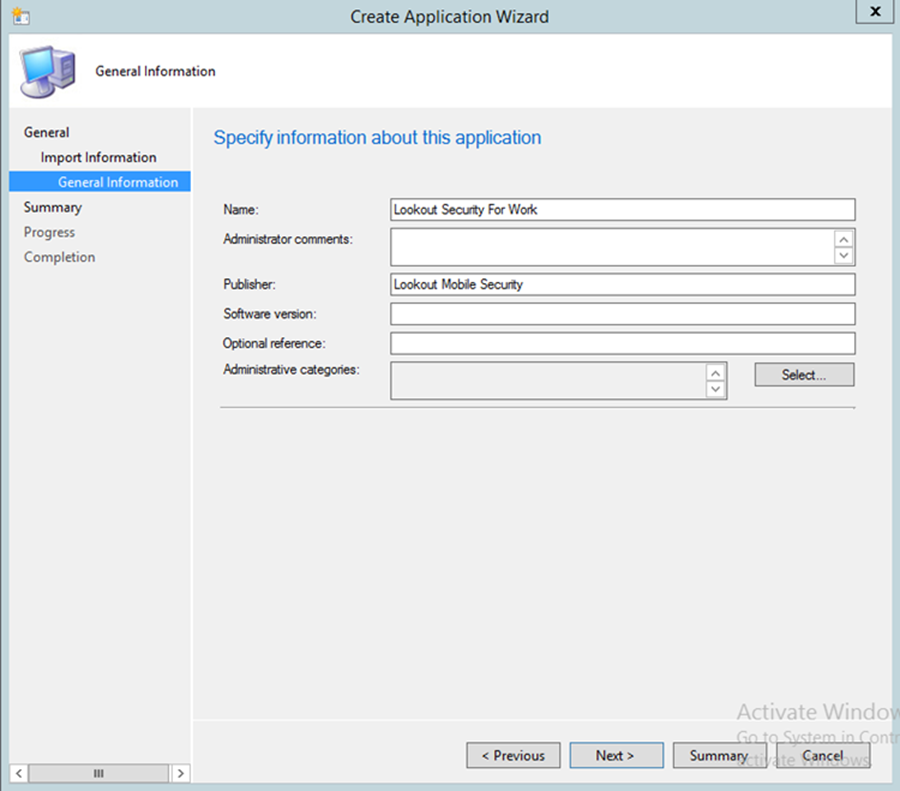The image size is (900, 791).
Task: Select the Completion step in sidebar
Action: tap(60, 257)
